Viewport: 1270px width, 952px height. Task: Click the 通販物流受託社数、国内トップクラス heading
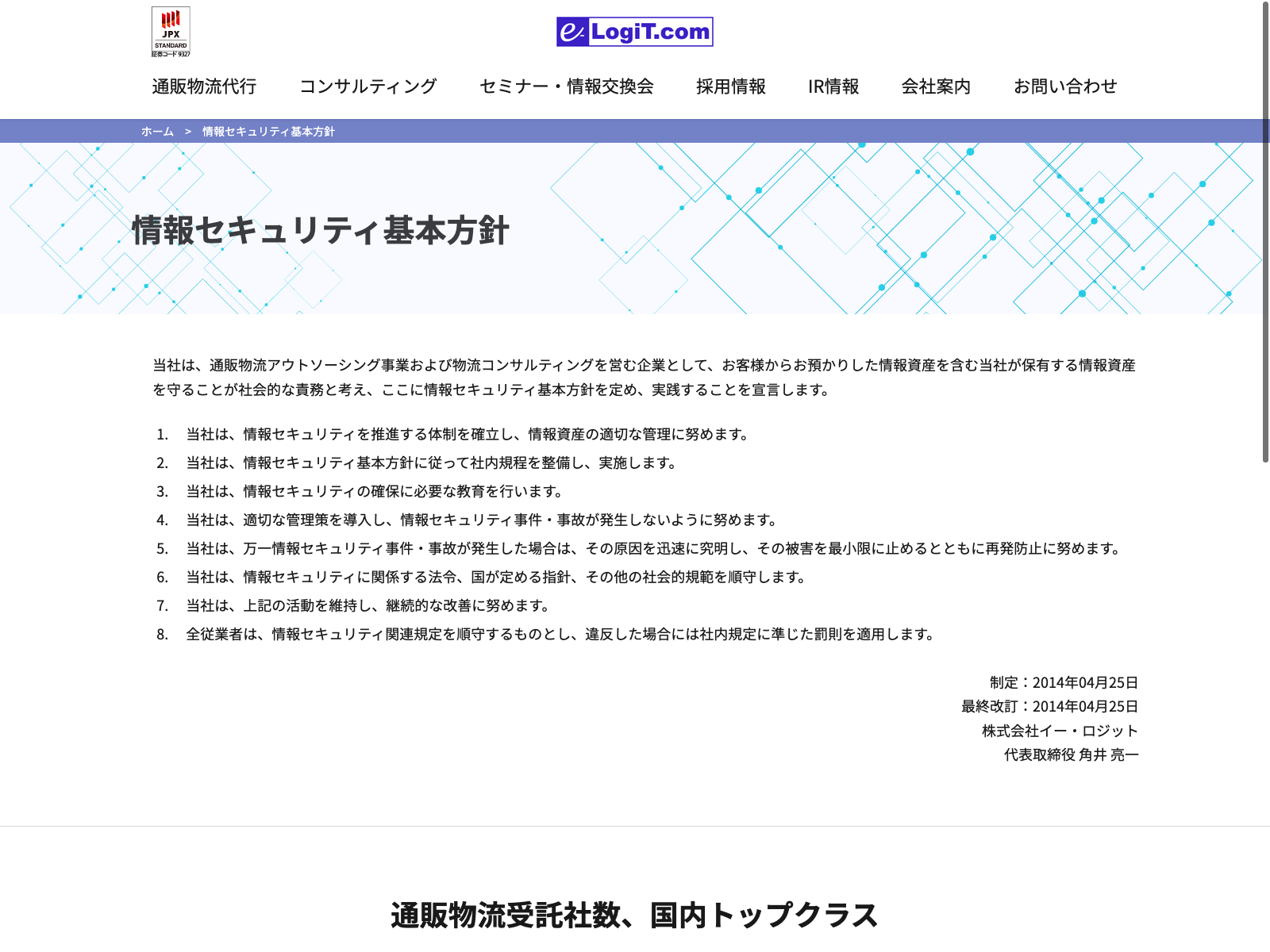tap(634, 915)
